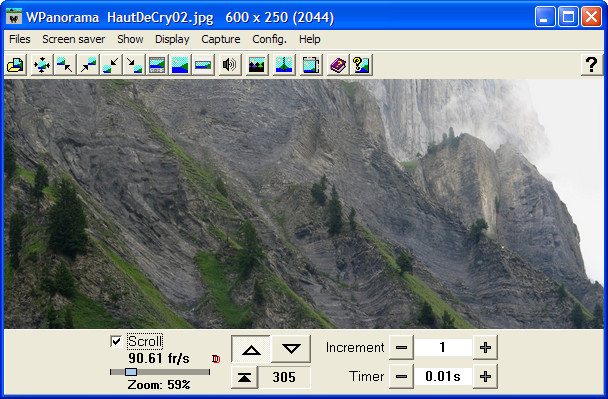
Task: Click the zoom slider thumb
Action: [131, 372]
